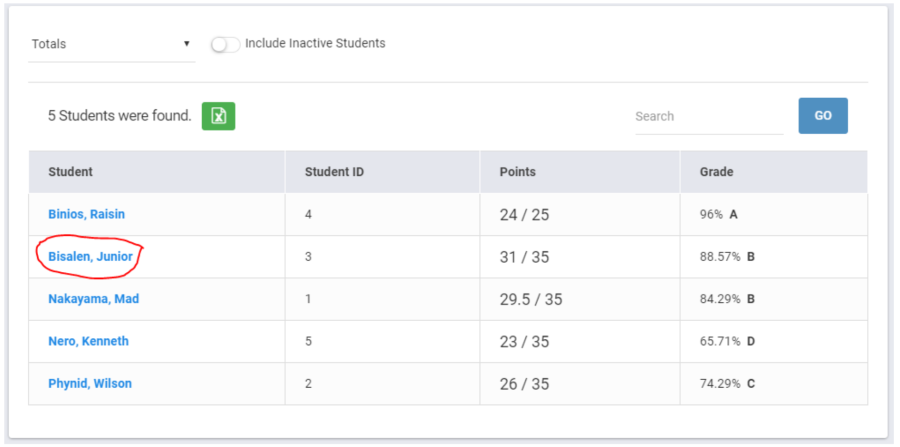The height and width of the screenshot is (447, 900).
Task: Open the Totals dropdown
Action: click(x=111, y=44)
